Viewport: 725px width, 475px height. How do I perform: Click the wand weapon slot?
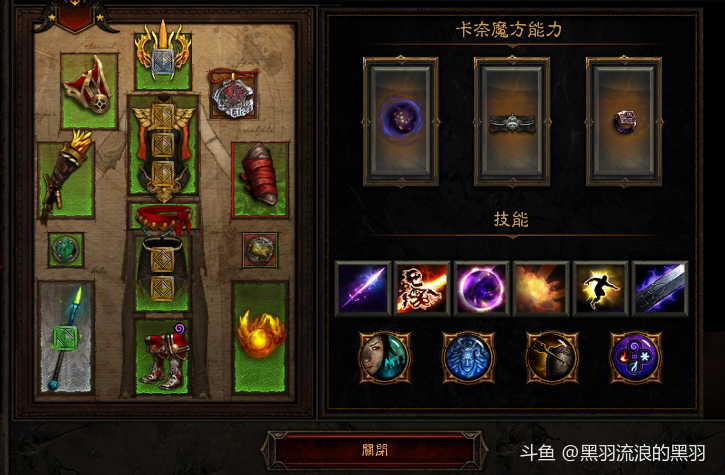[66, 338]
